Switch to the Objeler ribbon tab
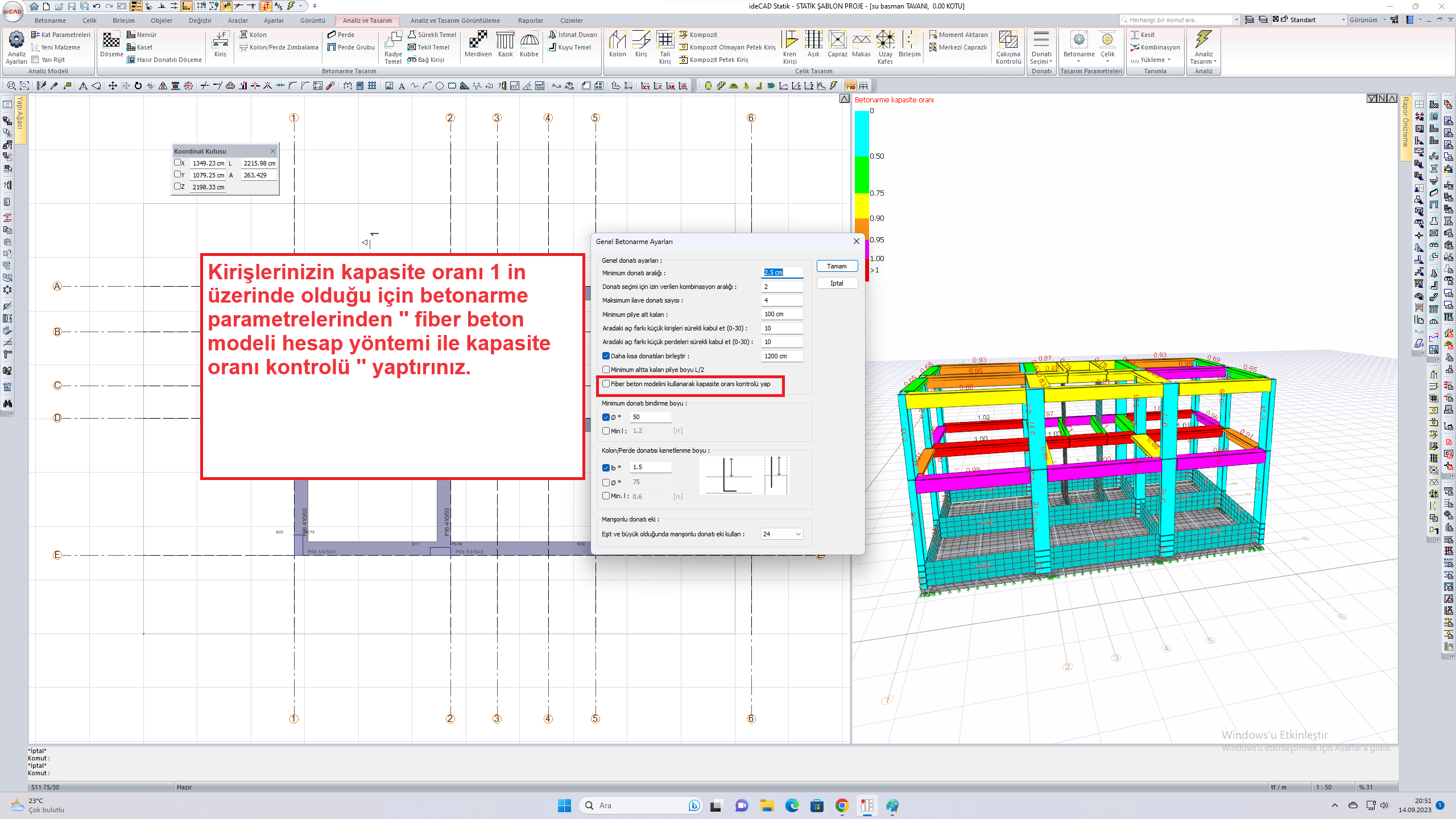This screenshot has height=819, width=1456. pyautogui.click(x=162, y=20)
